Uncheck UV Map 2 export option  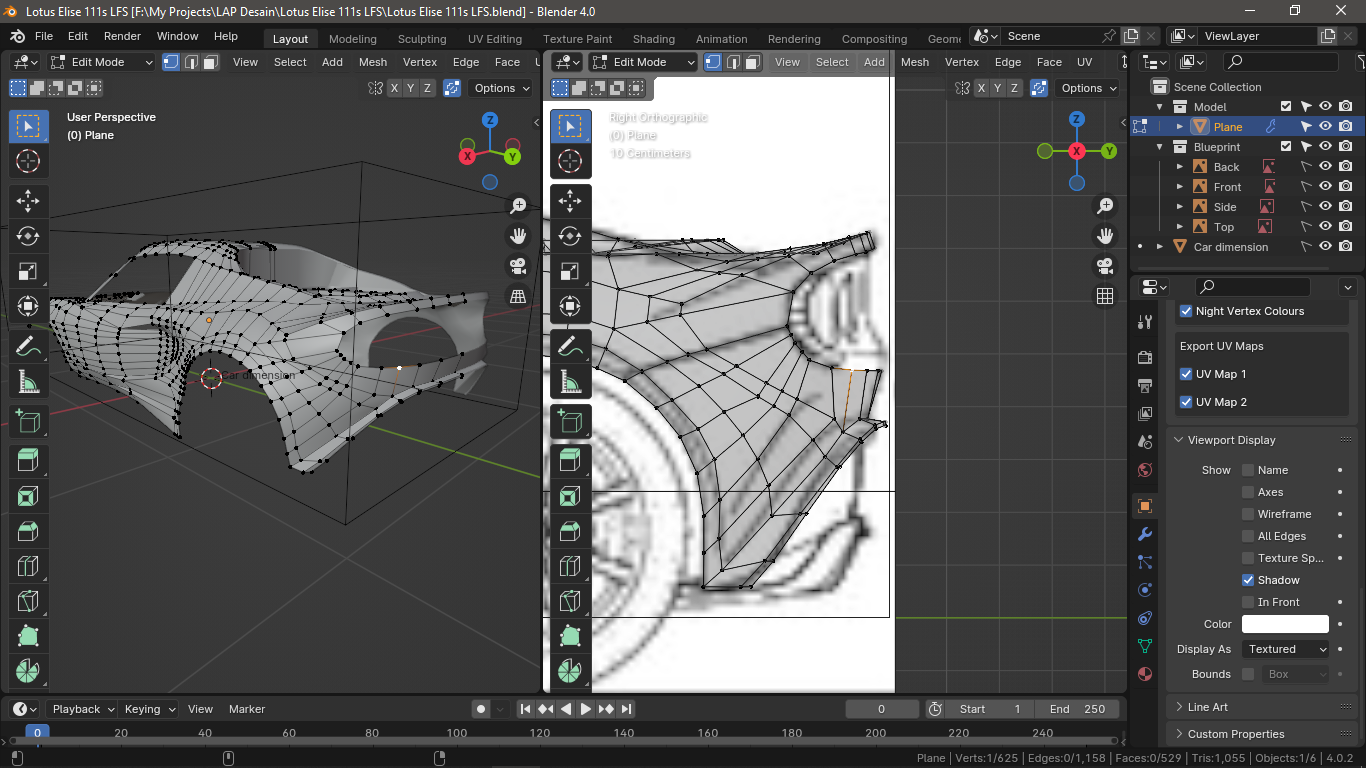1186,402
